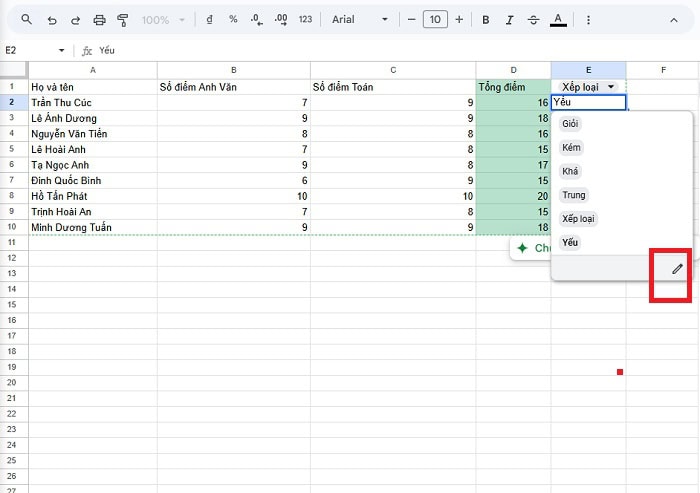Click the increase decimal places icon

(x=281, y=19)
